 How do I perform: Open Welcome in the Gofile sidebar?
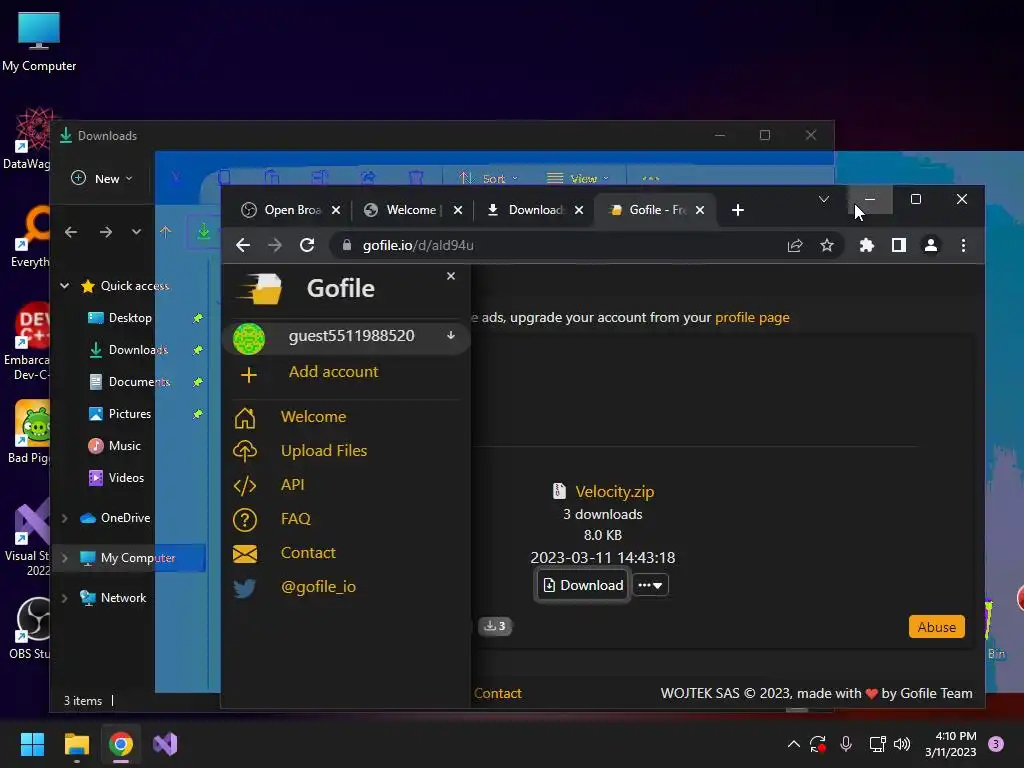coord(313,417)
